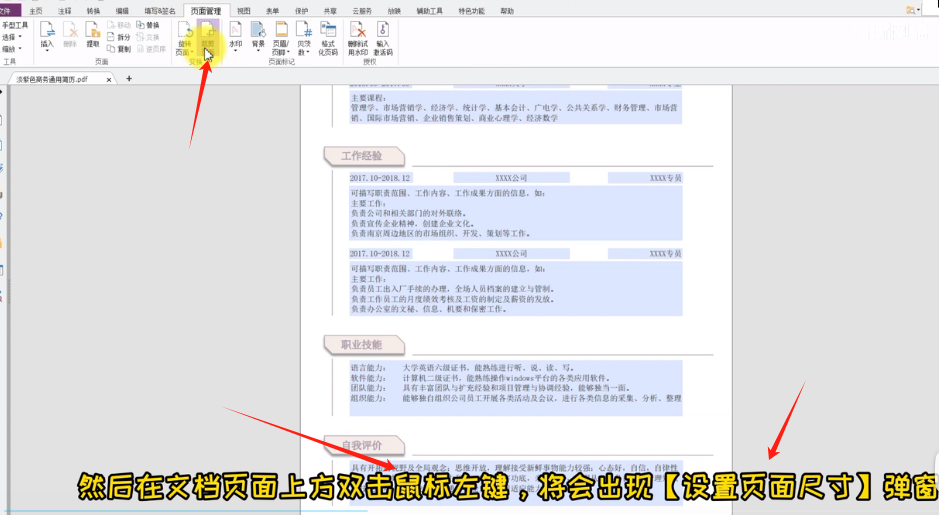Switch to the 填写&签名 fill and sign tab
The image size is (939, 515).
pos(160,11)
